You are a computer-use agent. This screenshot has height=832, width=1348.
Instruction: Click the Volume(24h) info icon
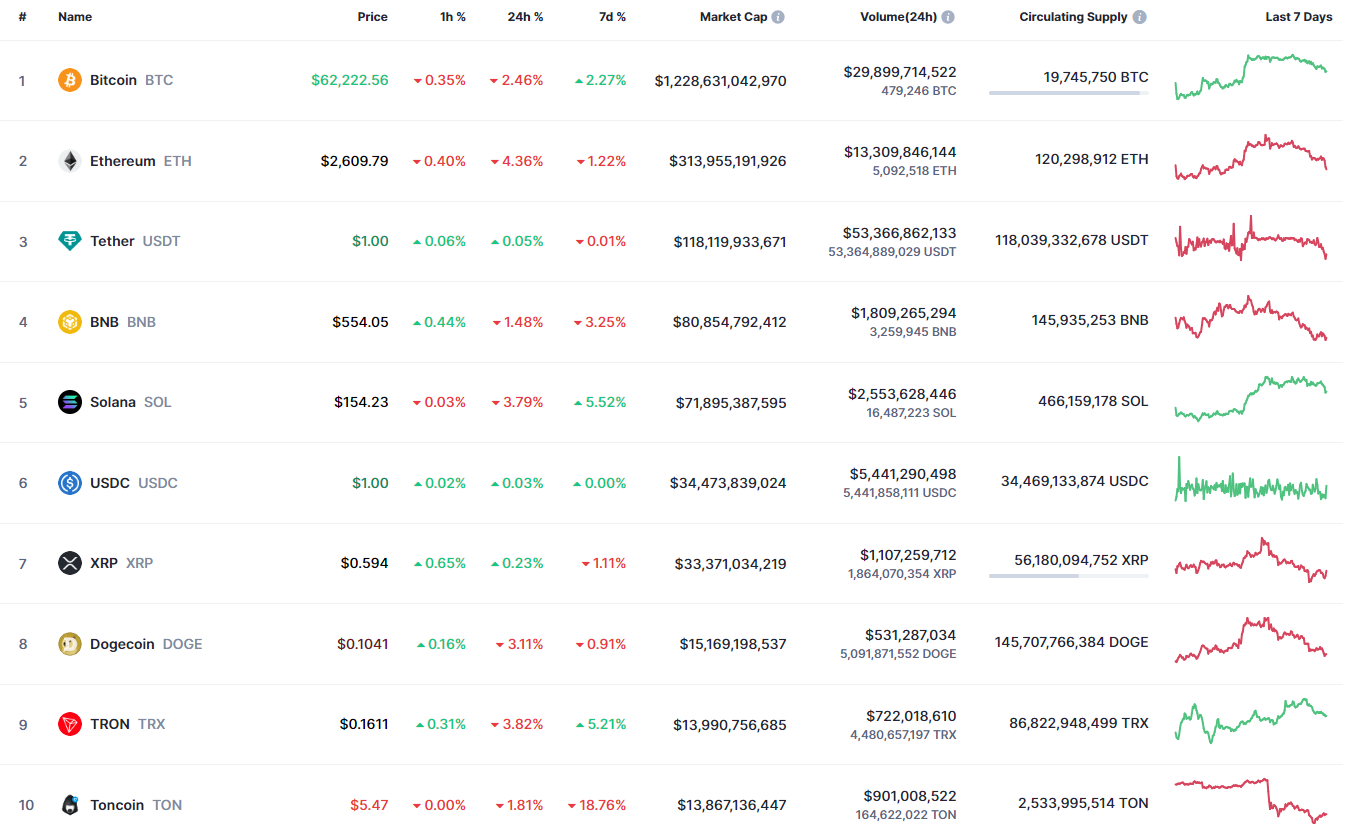(x=948, y=17)
